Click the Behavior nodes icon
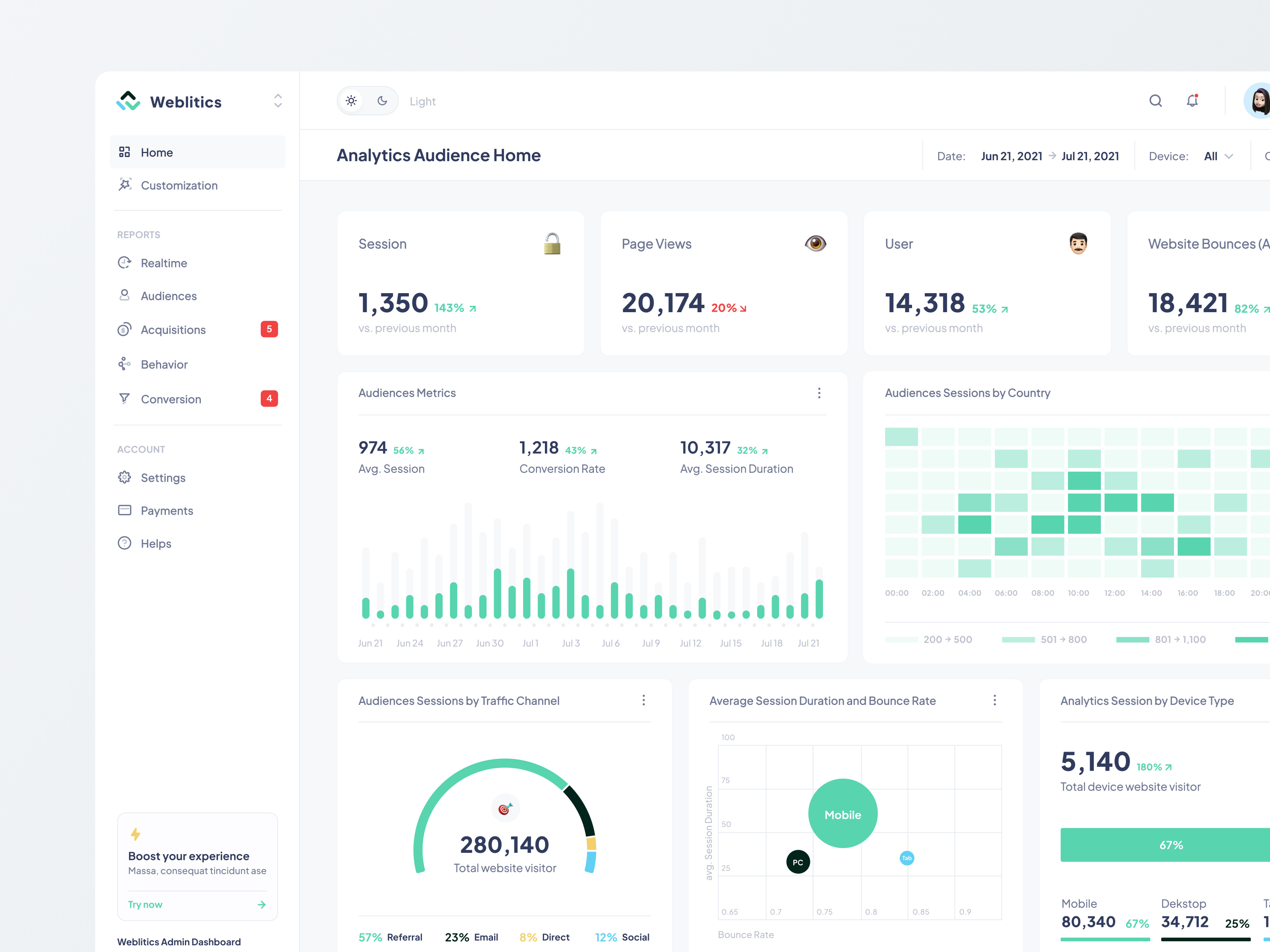The height and width of the screenshot is (952, 1270). point(125,364)
